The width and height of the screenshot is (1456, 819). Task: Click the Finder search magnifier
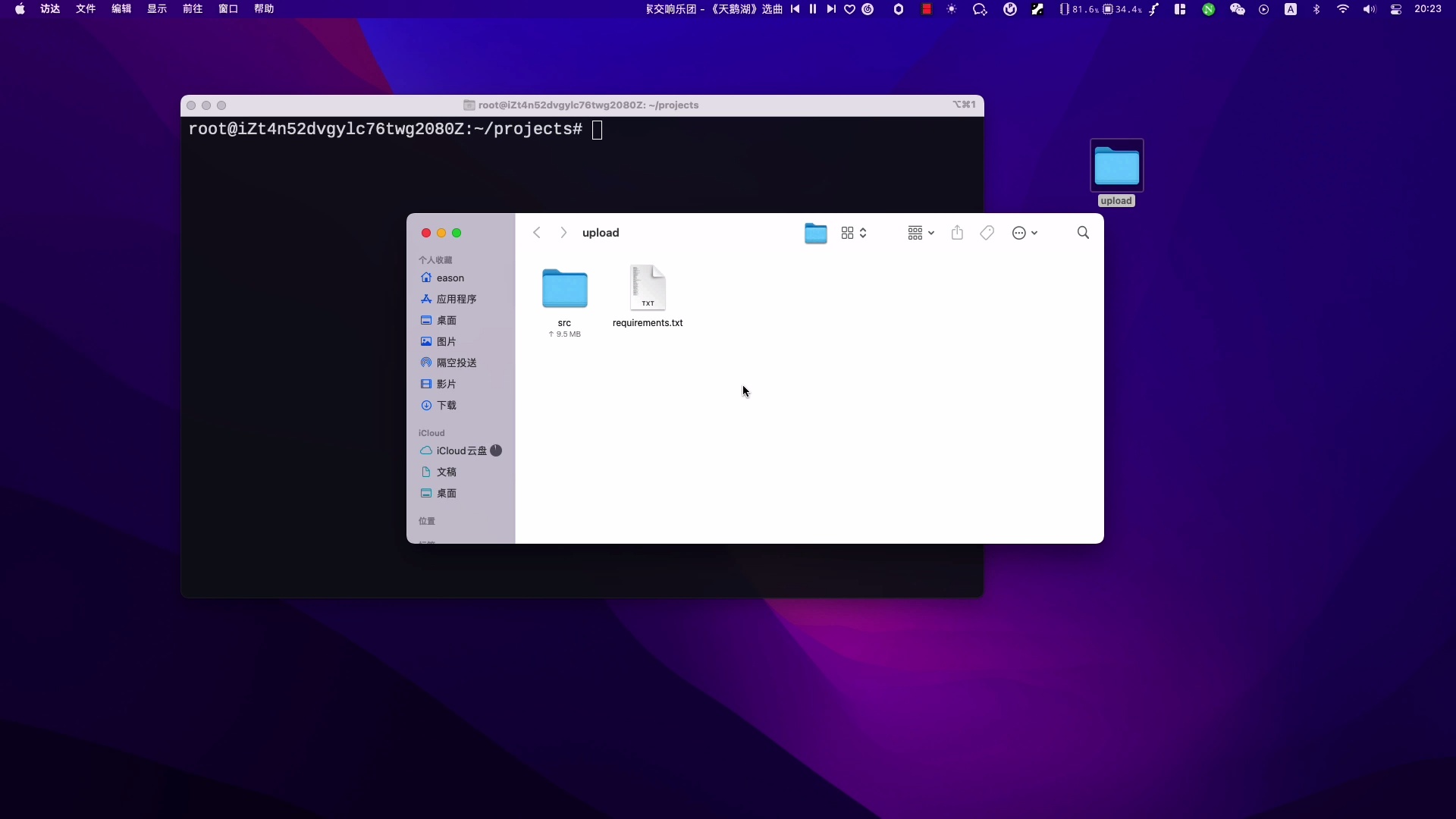pyautogui.click(x=1083, y=233)
